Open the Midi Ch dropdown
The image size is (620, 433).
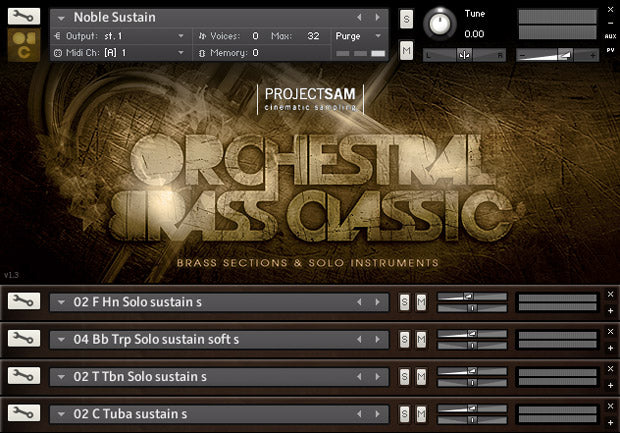(181, 53)
